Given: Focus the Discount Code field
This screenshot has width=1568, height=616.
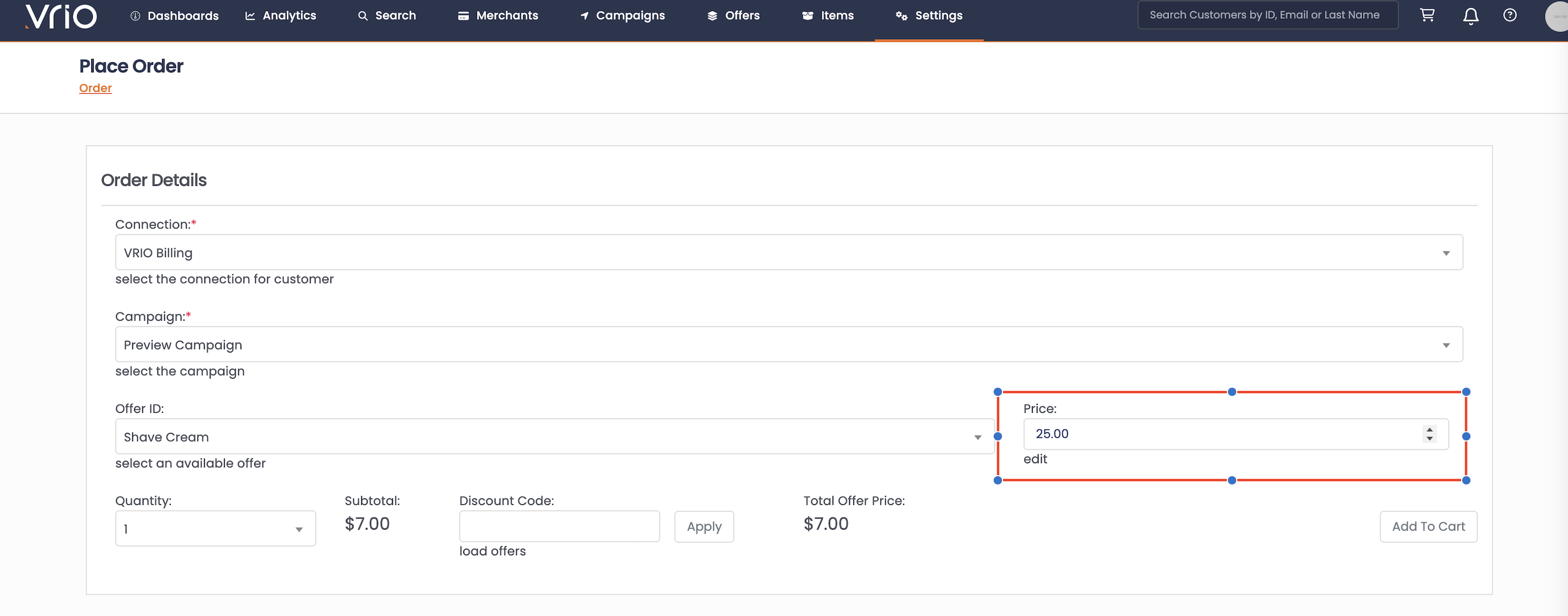Looking at the screenshot, I should click(x=559, y=526).
